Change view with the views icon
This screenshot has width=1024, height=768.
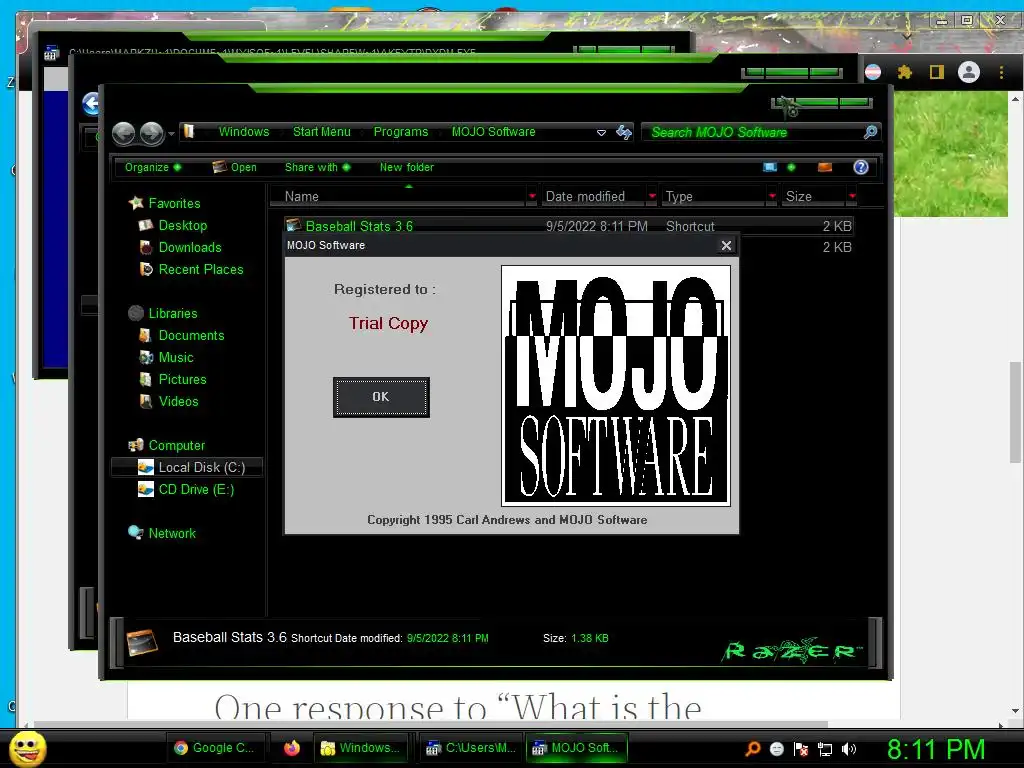(x=770, y=167)
